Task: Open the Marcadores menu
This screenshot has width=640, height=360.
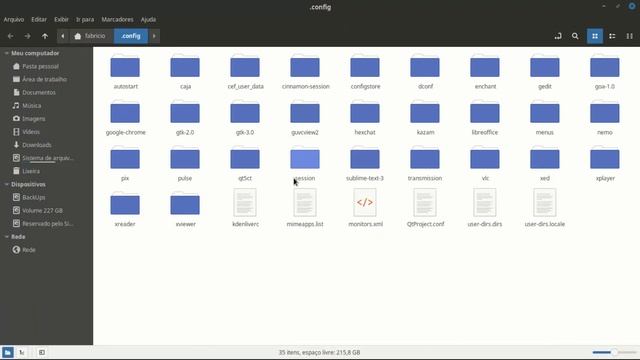Action: click(x=117, y=19)
